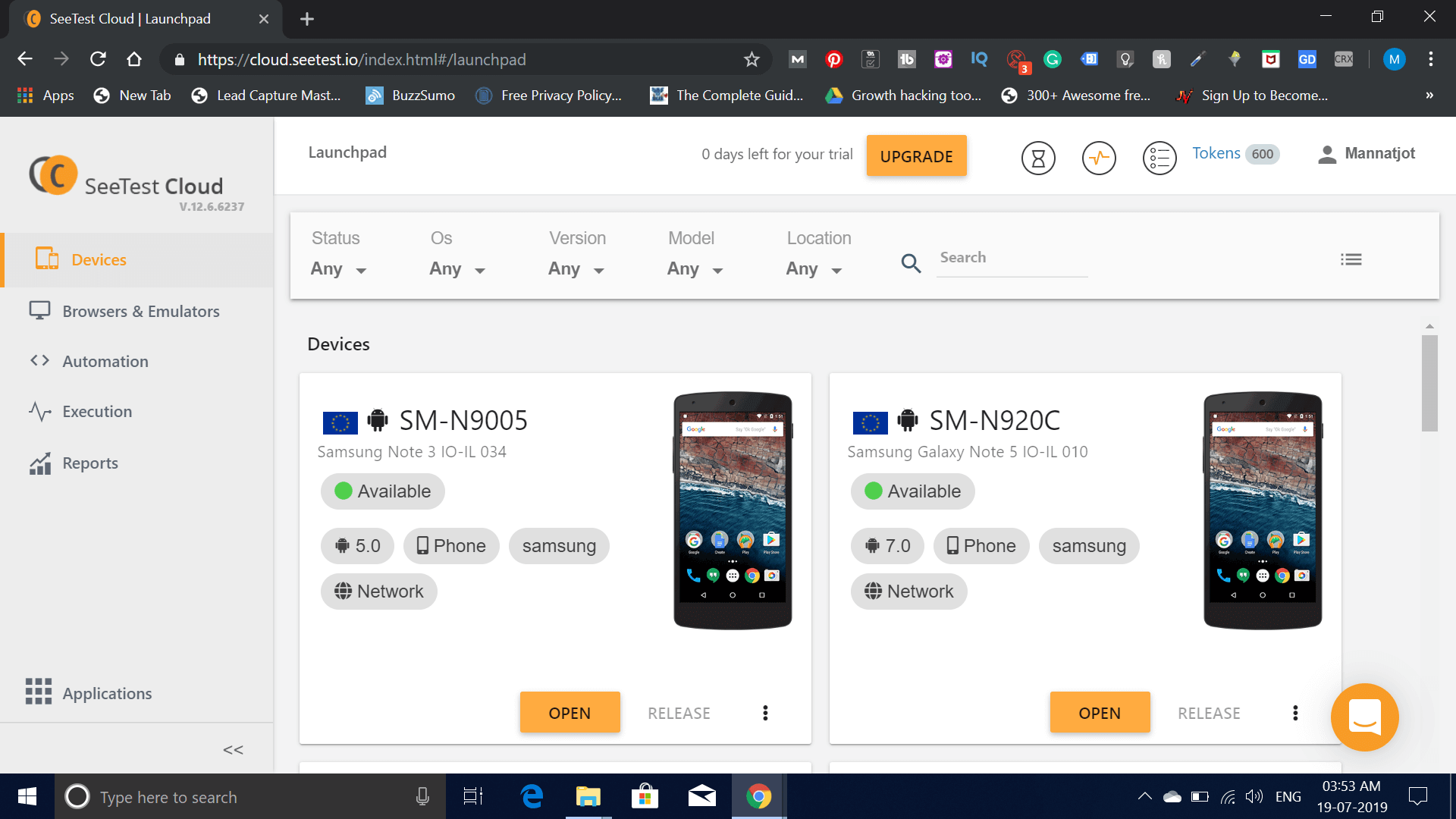Click the hourglass history icon

coord(1038,158)
